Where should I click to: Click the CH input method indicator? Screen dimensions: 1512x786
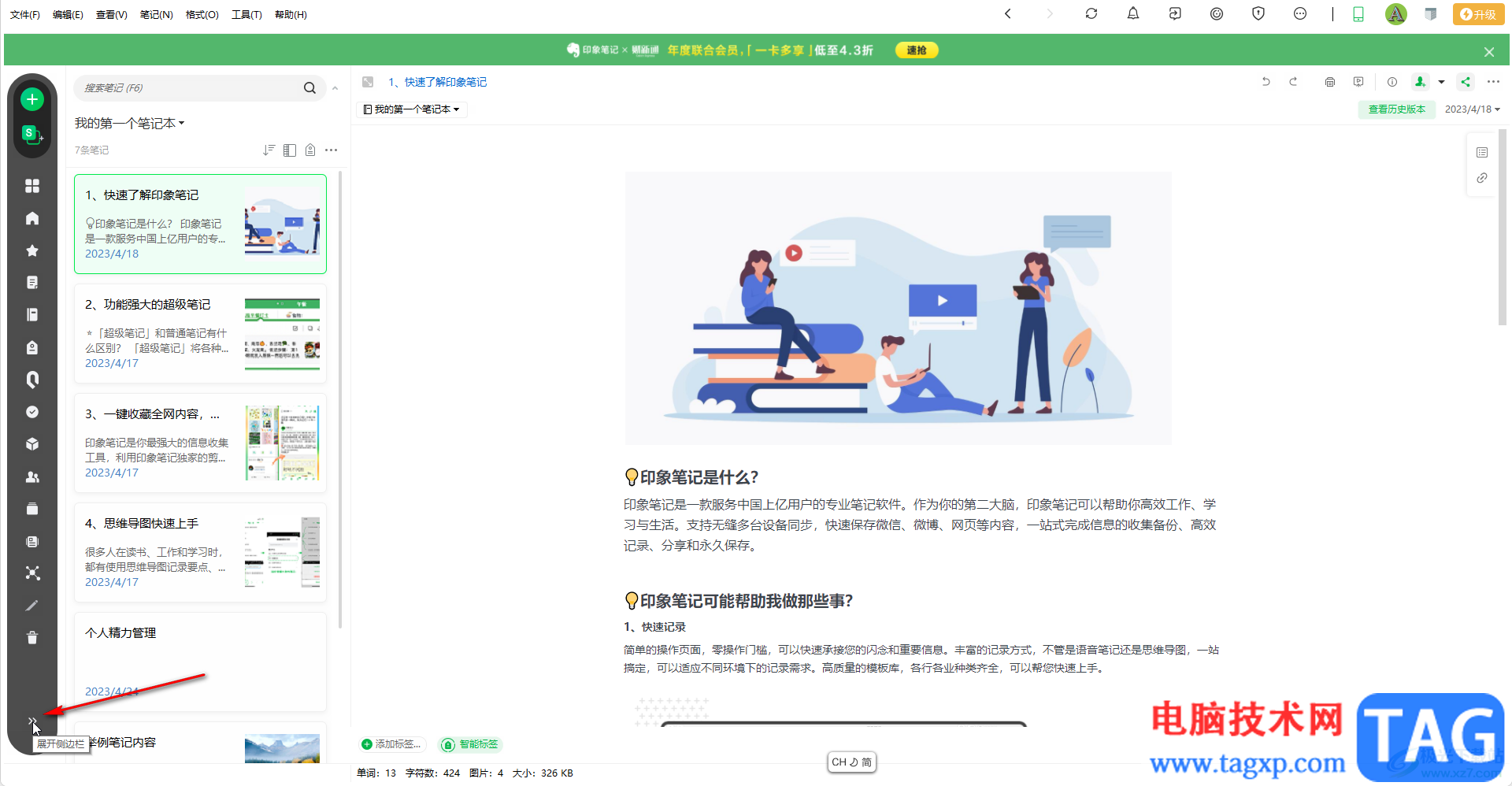(x=851, y=762)
